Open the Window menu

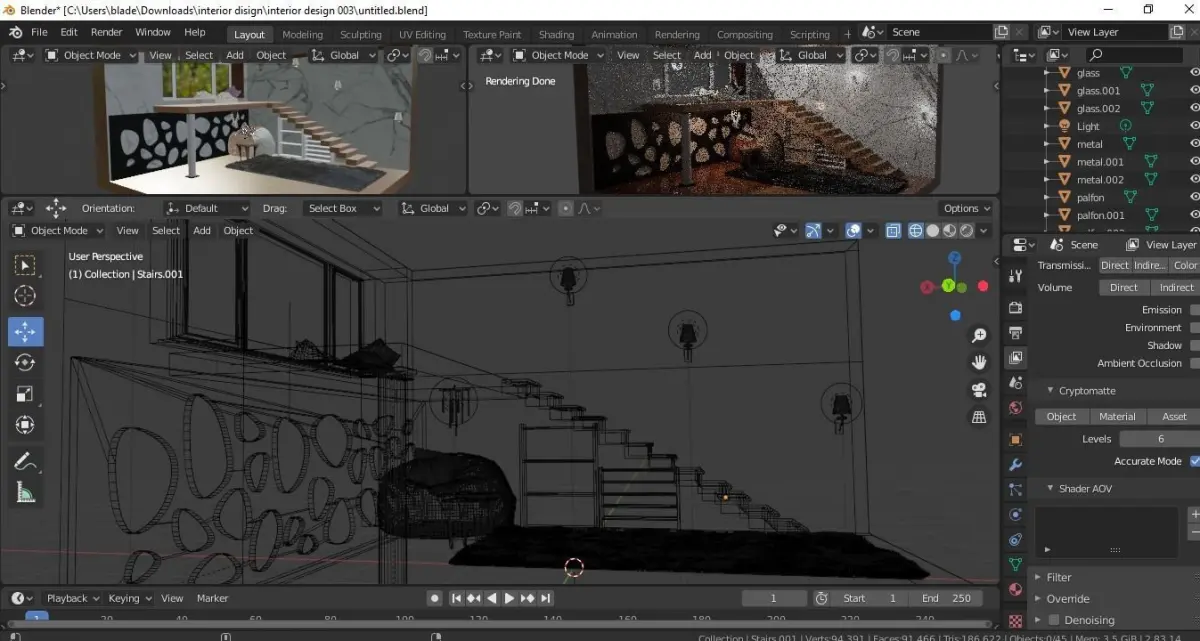click(153, 32)
